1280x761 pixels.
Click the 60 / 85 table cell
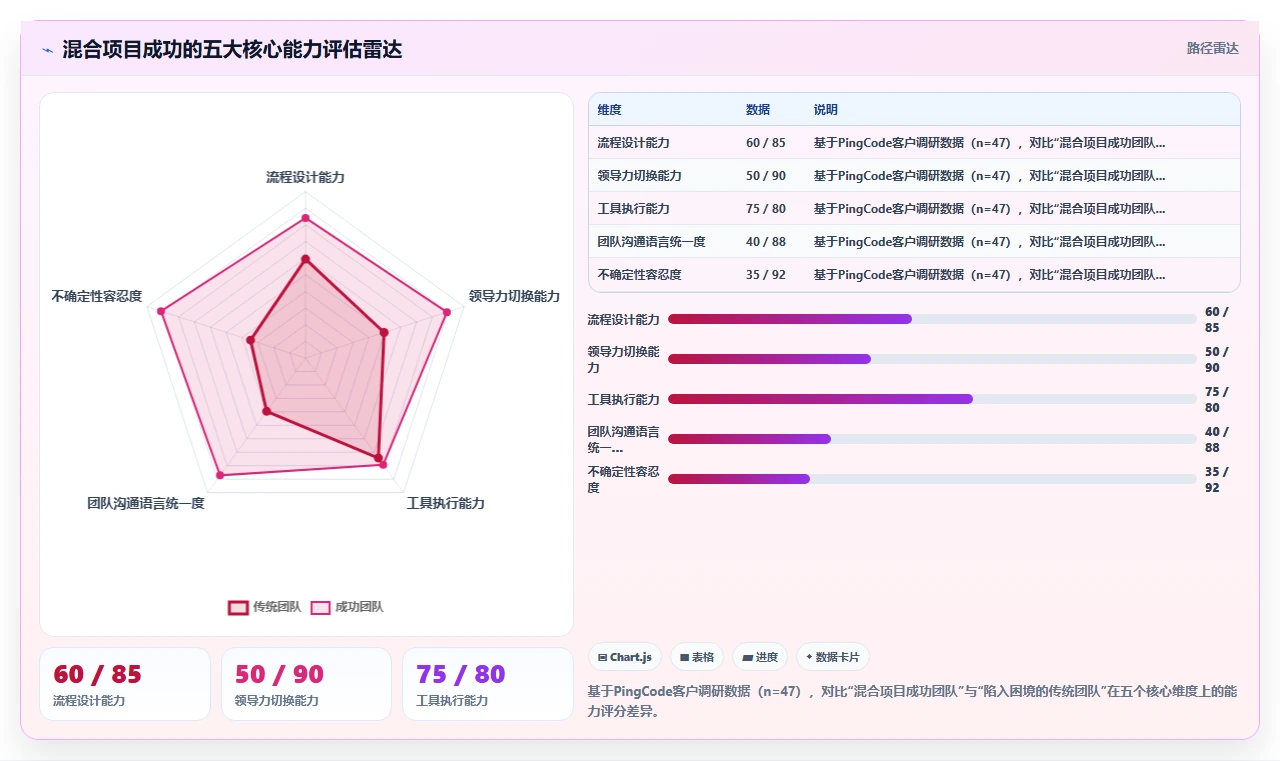point(766,143)
